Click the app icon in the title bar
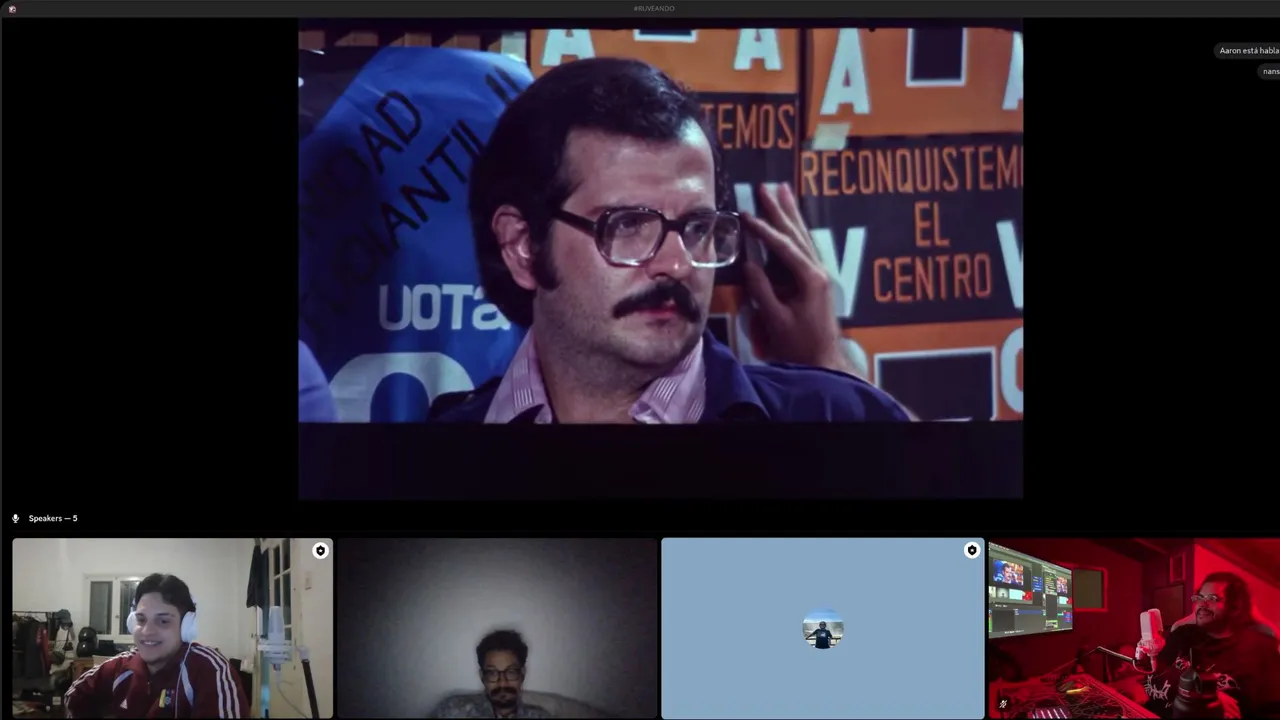1280x720 pixels. point(12,8)
